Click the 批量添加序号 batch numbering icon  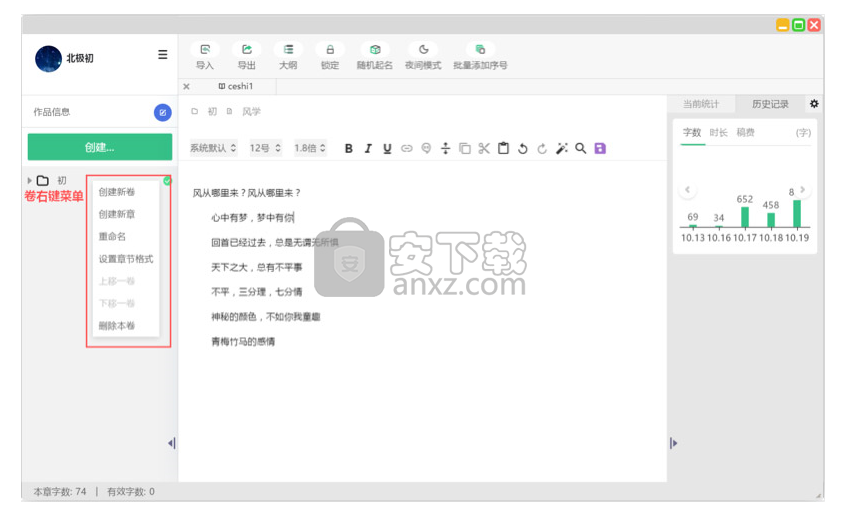point(480,50)
